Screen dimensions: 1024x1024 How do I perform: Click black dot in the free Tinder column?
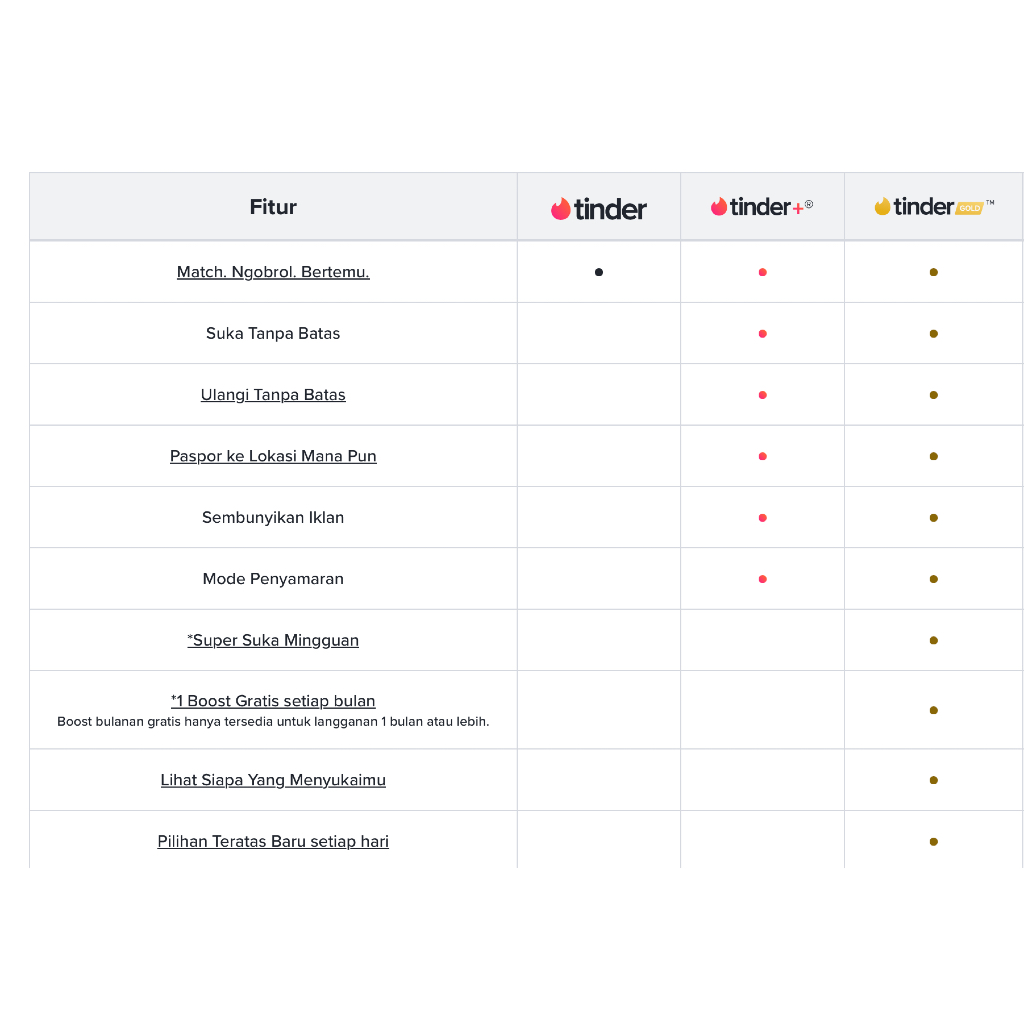599,272
